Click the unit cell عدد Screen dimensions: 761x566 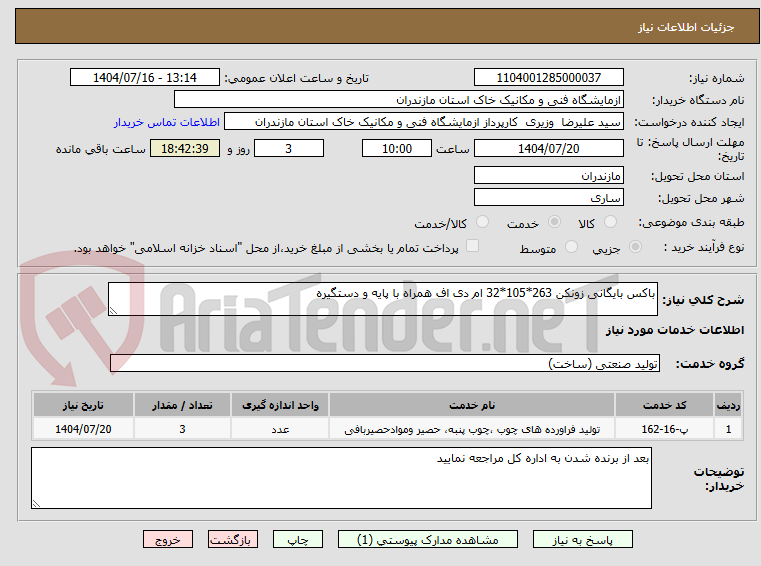point(280,429)
